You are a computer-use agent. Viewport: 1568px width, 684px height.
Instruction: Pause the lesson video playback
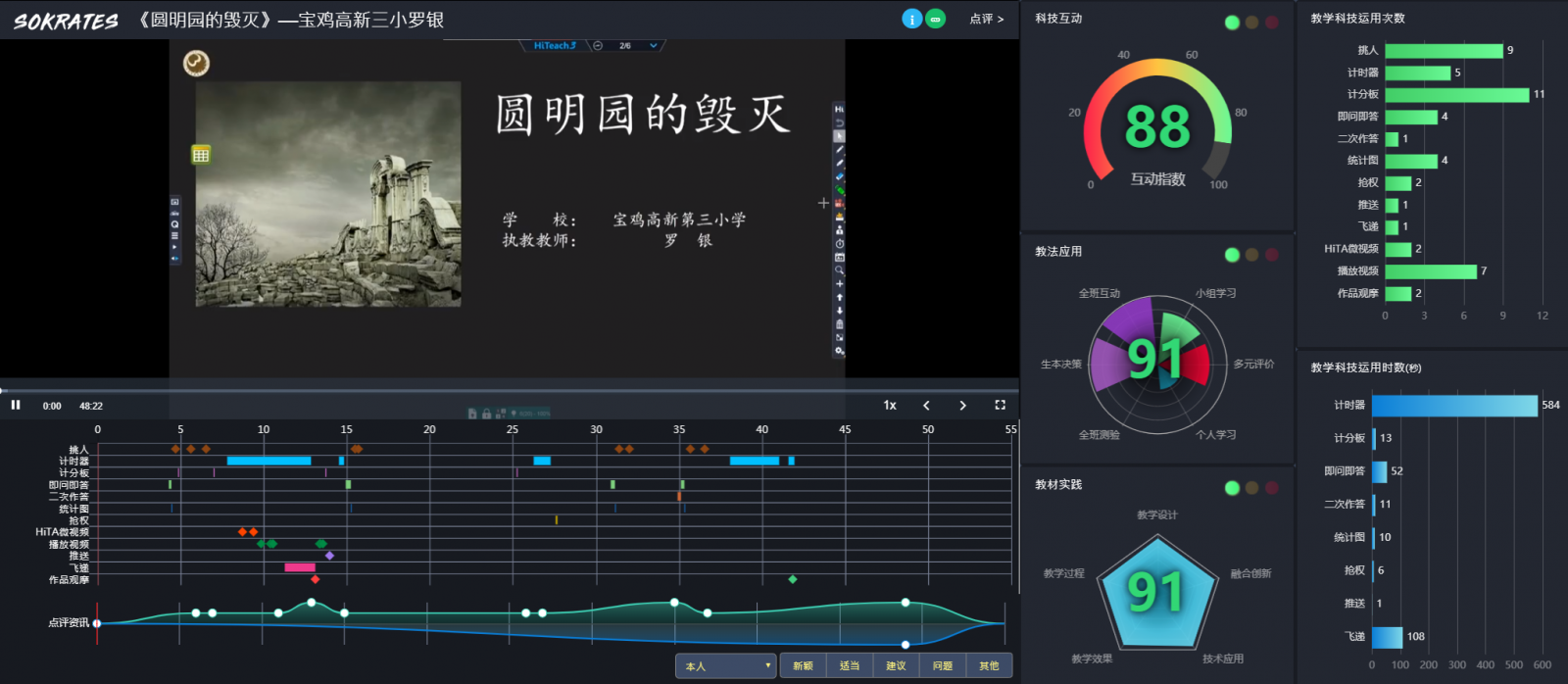click(16, 405)
